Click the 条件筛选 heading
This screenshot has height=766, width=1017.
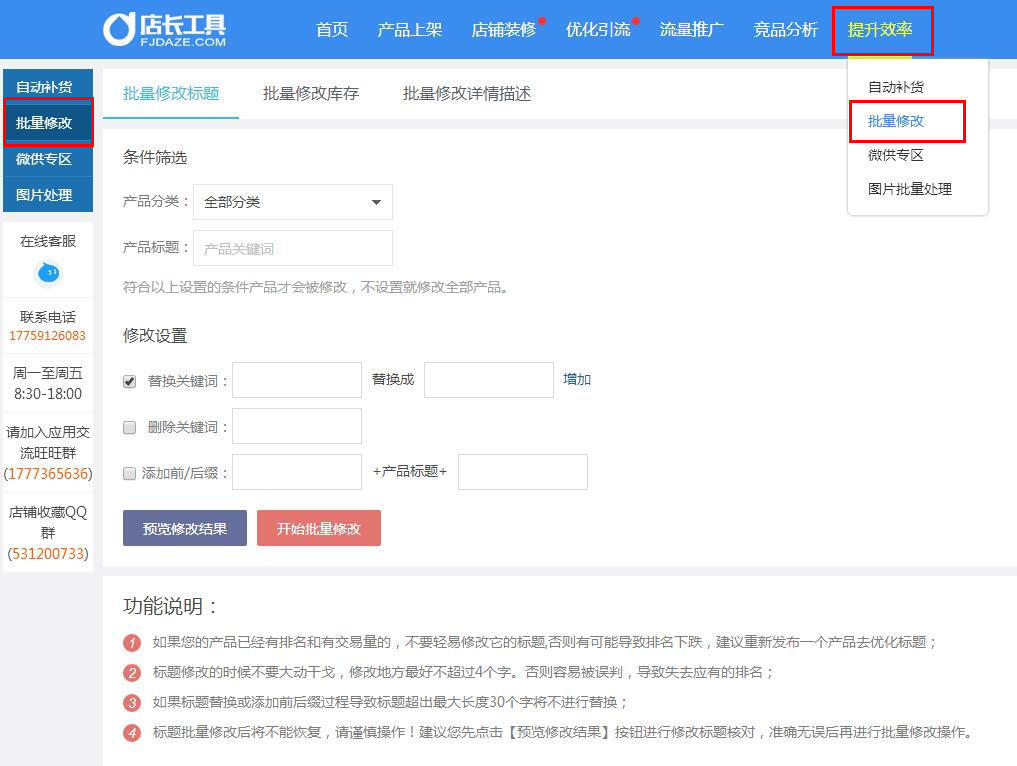point(155,158)
